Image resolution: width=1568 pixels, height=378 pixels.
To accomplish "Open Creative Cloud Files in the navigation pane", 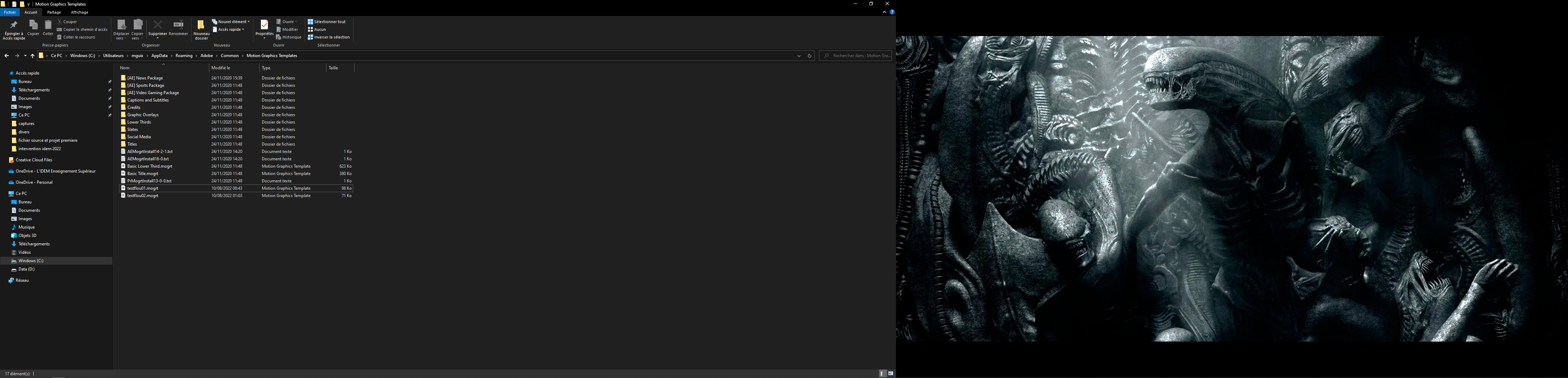I will 34,160.
